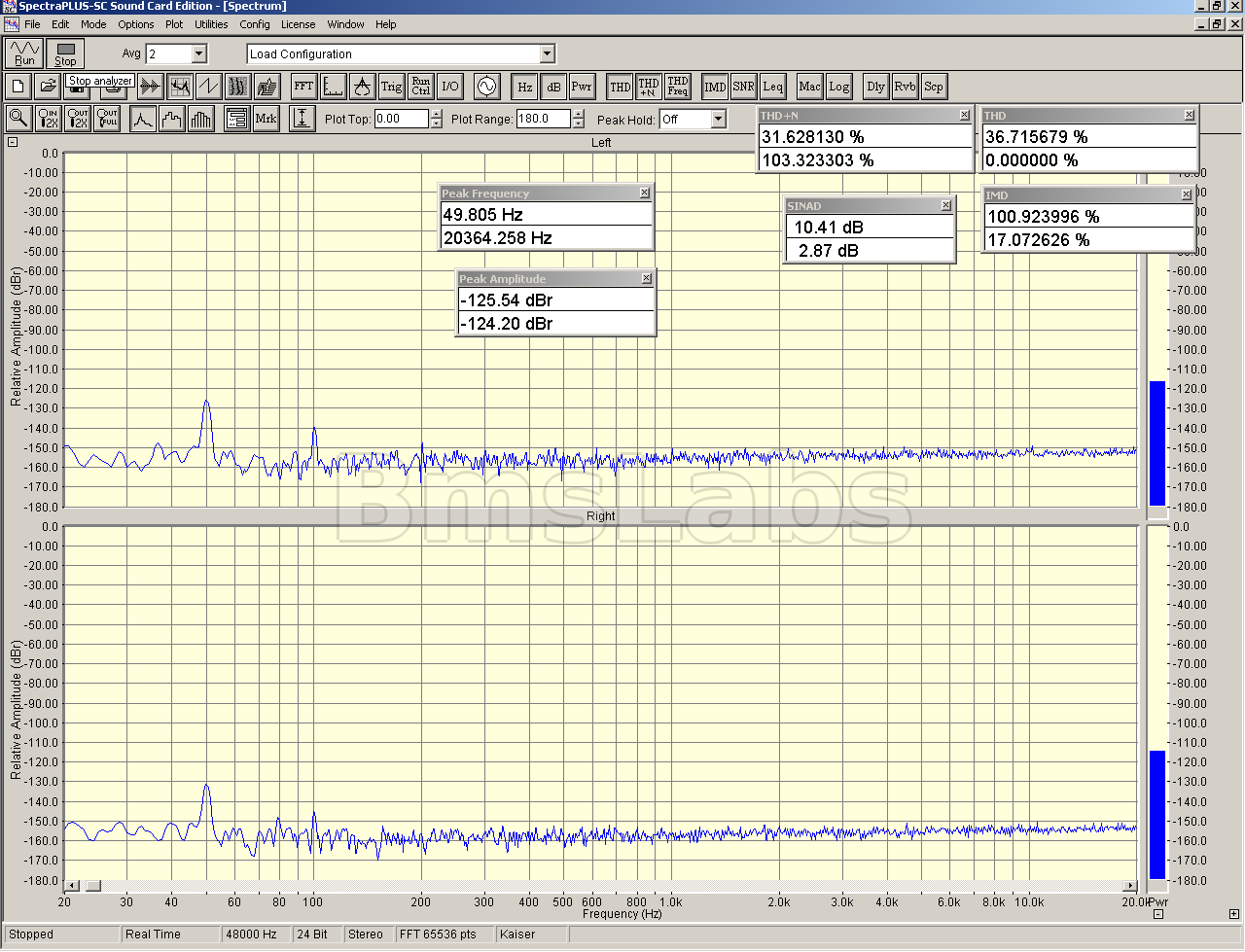Select the line plot style icon
The height and width of the screenshot is (952, 1245).
click(143, 119)
